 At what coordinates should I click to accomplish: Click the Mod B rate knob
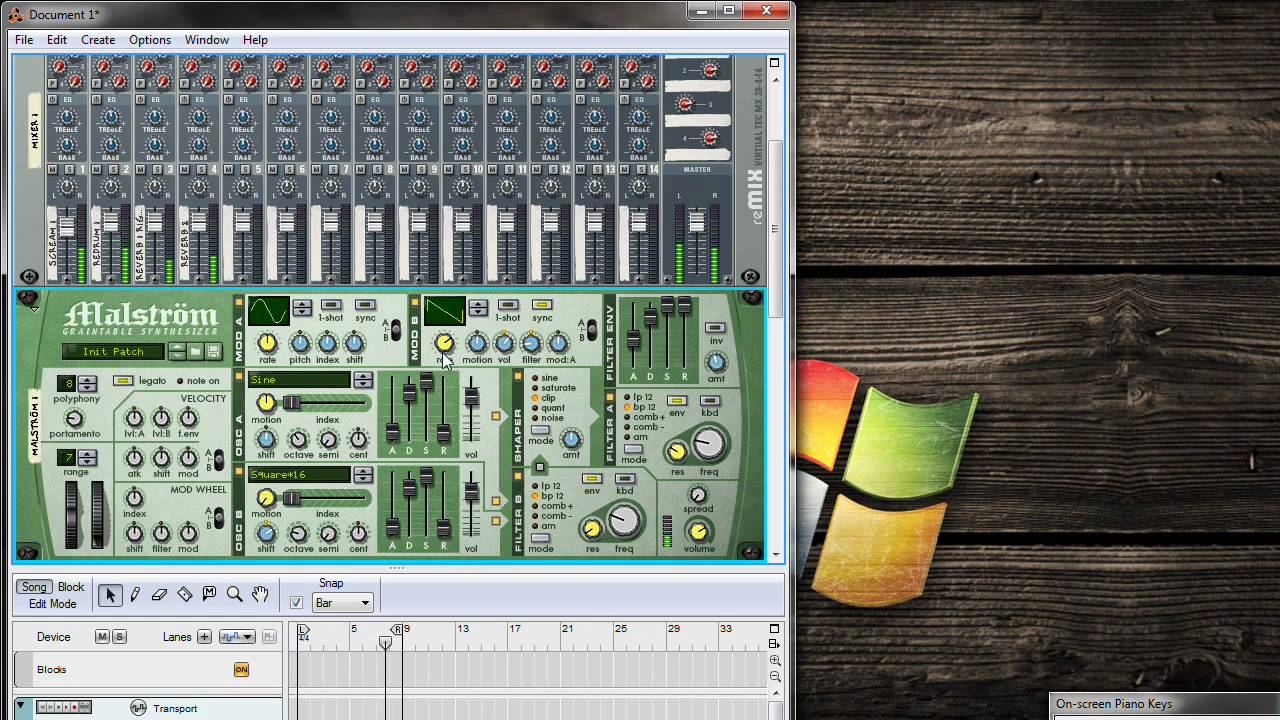(444, 344)
